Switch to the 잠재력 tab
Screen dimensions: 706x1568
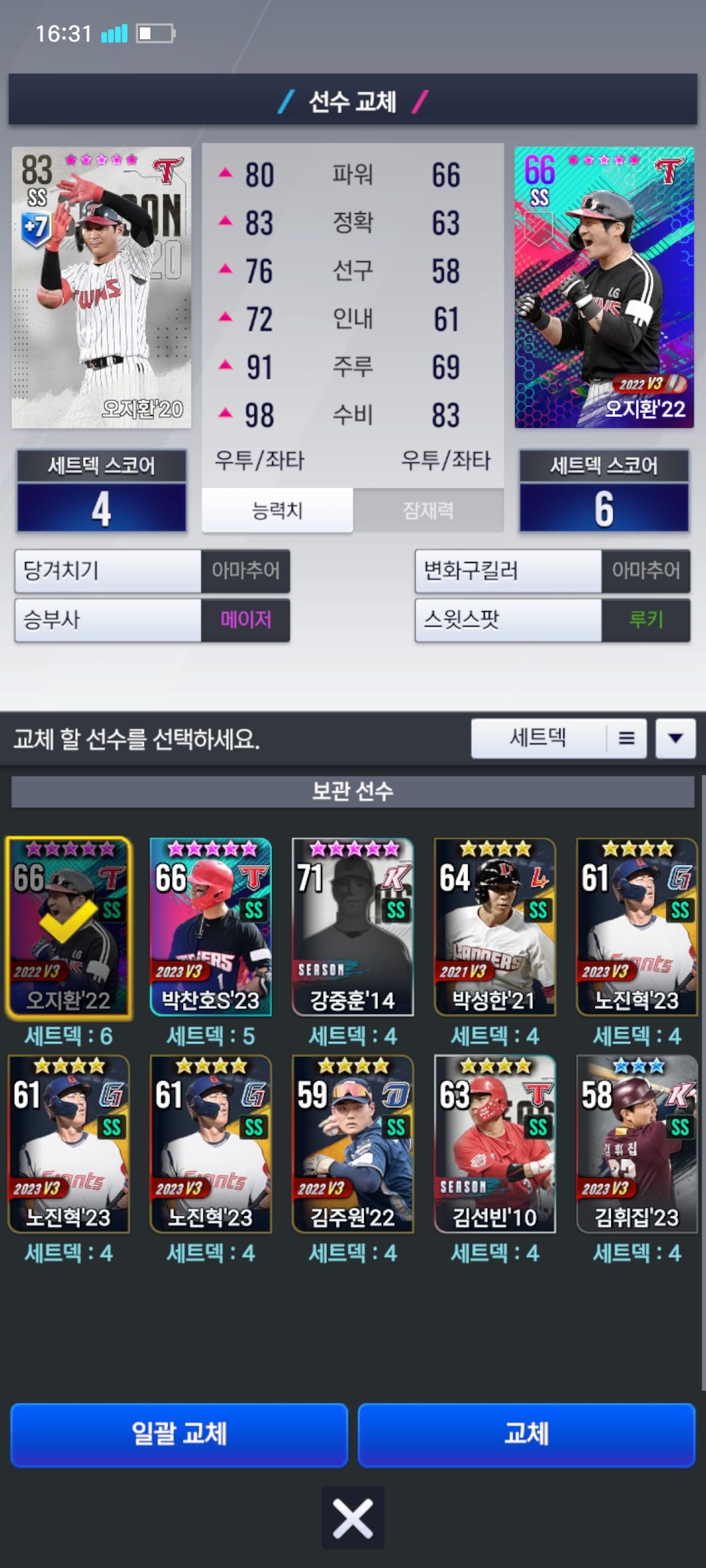coord(428,510)
